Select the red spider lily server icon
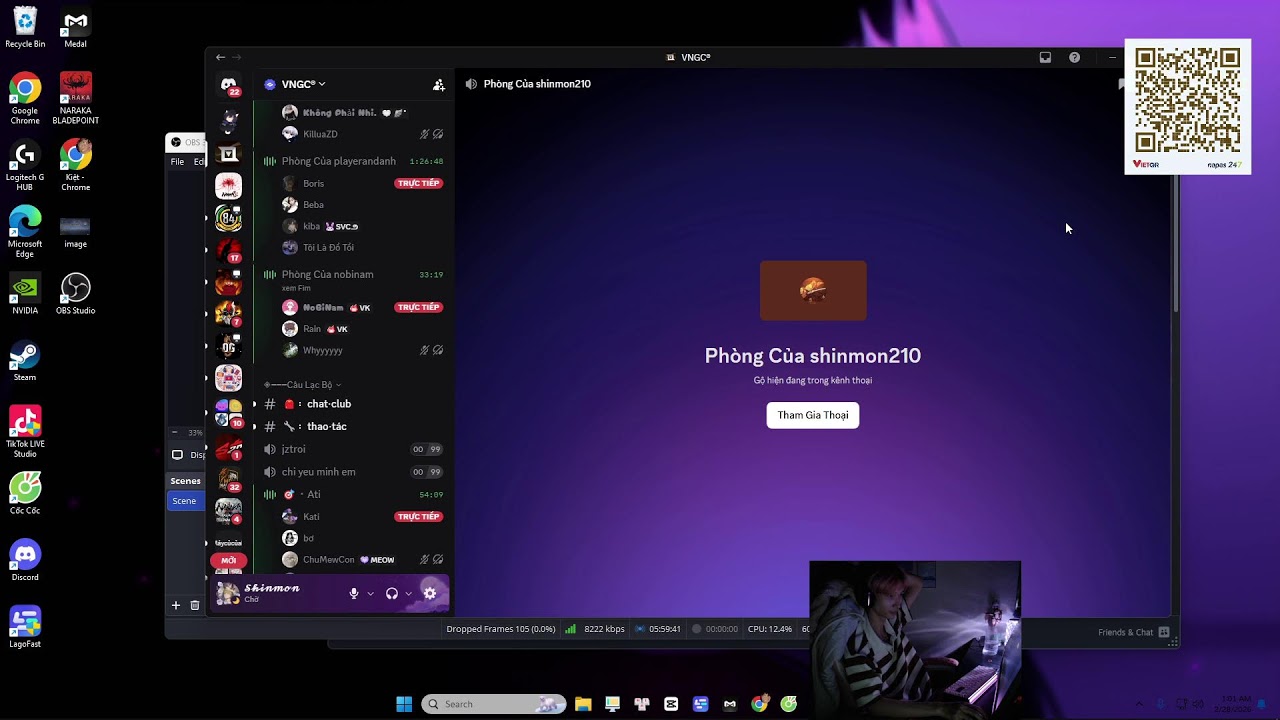This screenshot has height=720, width=1280. coord(228,185)
